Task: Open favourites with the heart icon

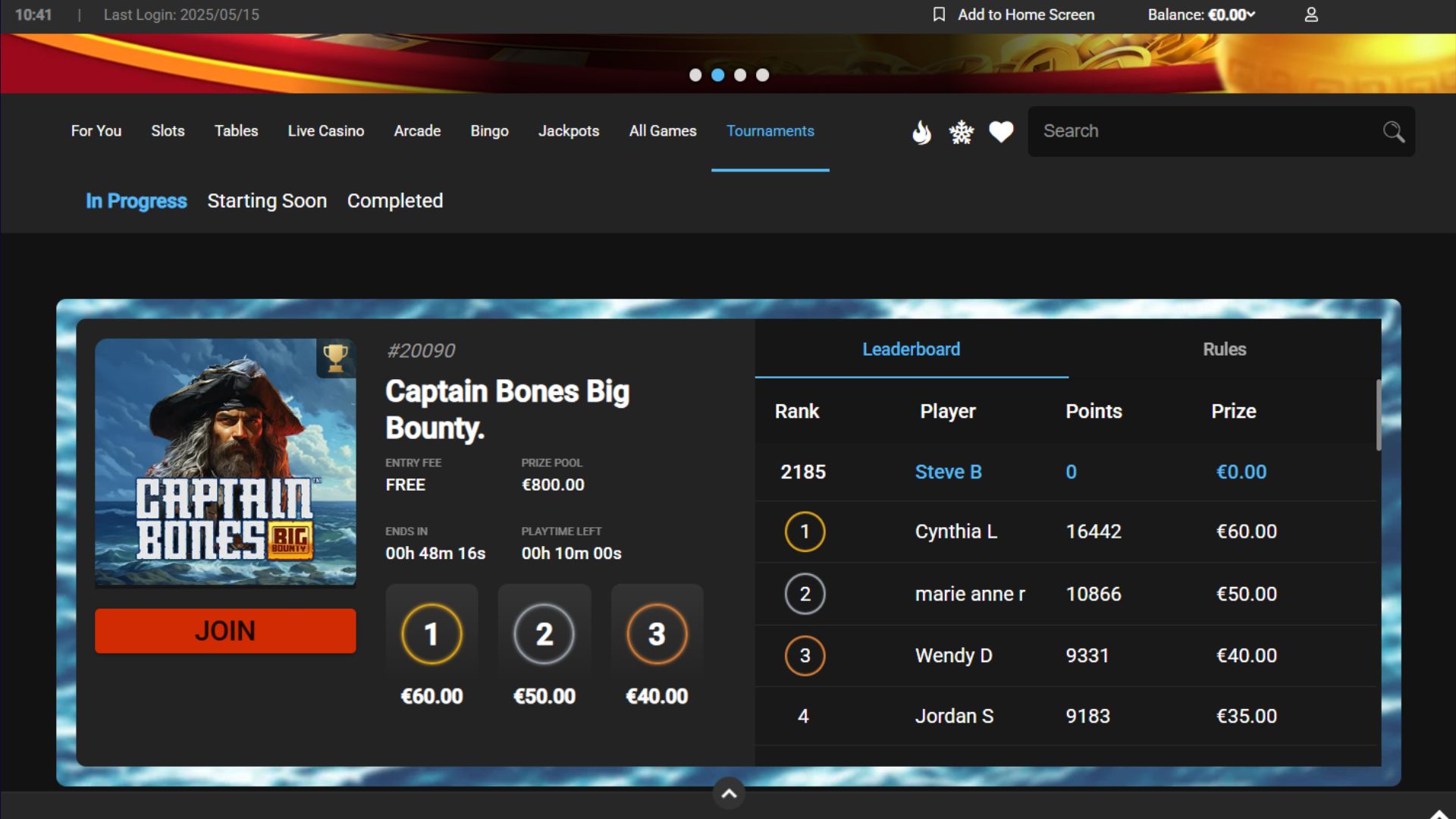Action: click(1001, 132)
